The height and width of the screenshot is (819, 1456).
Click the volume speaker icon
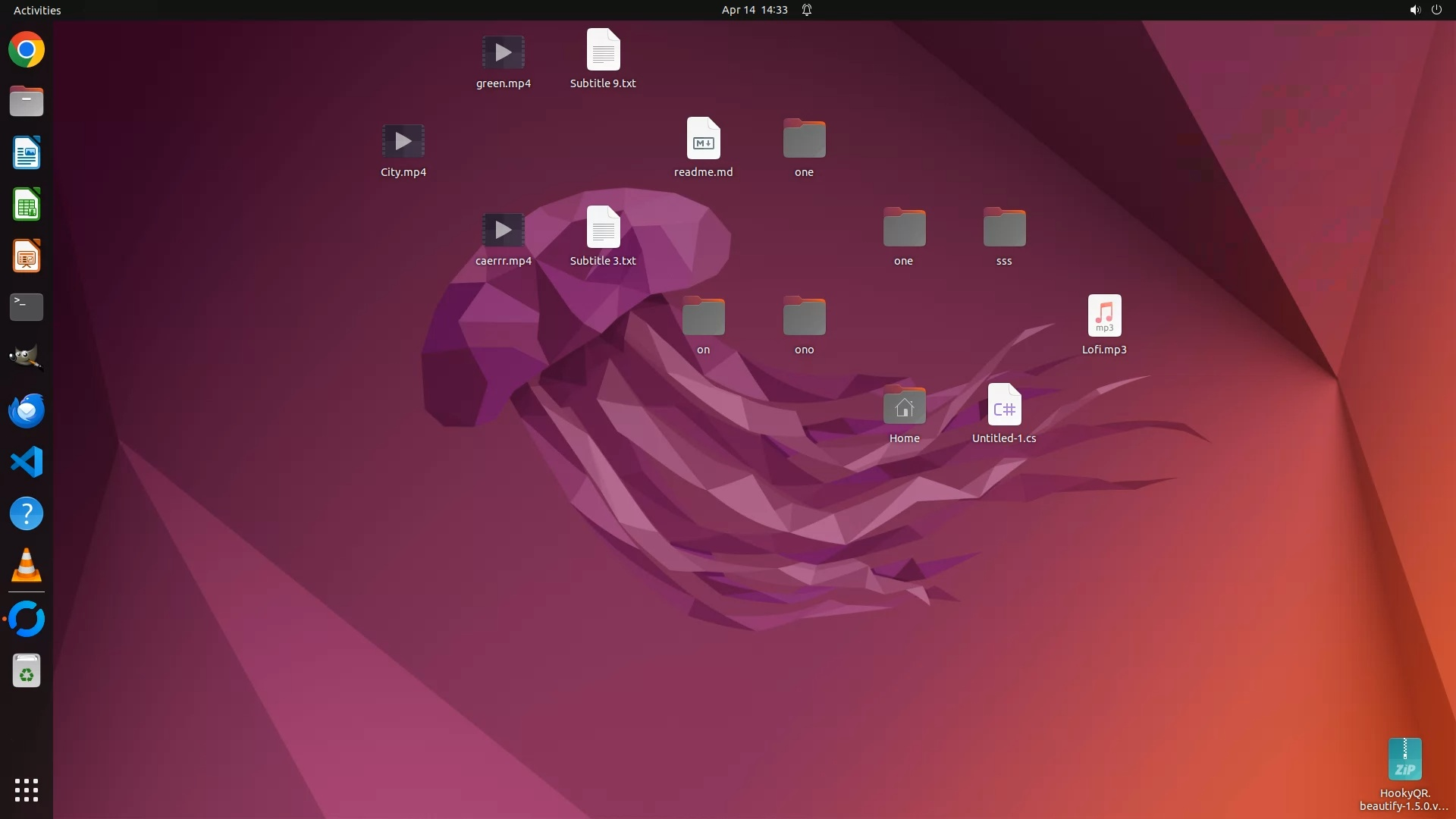[1414, 10]
